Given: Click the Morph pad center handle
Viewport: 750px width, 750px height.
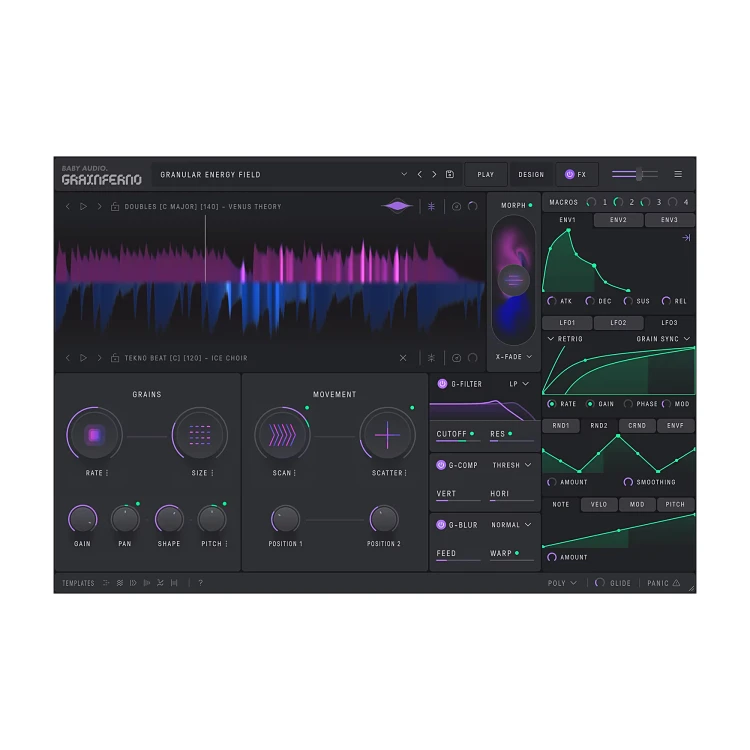Looking at the screenshot, I should coord(513,280).
